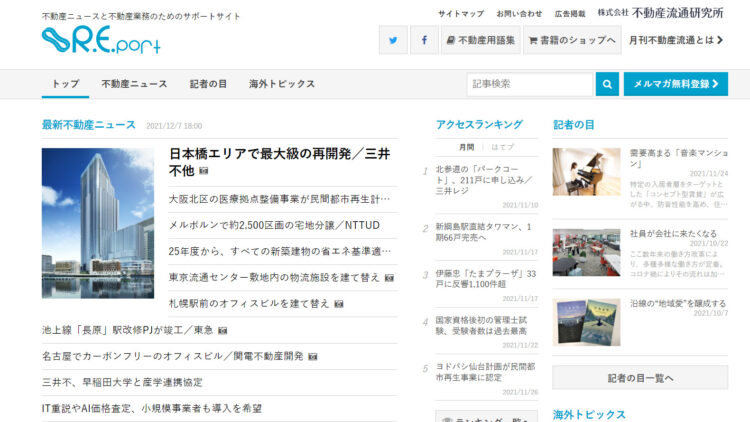The width and height of the screenshot is (750, 422).
Task: Open ranking 2 新綱島駅直結タワマン
Action: (484, 232)
